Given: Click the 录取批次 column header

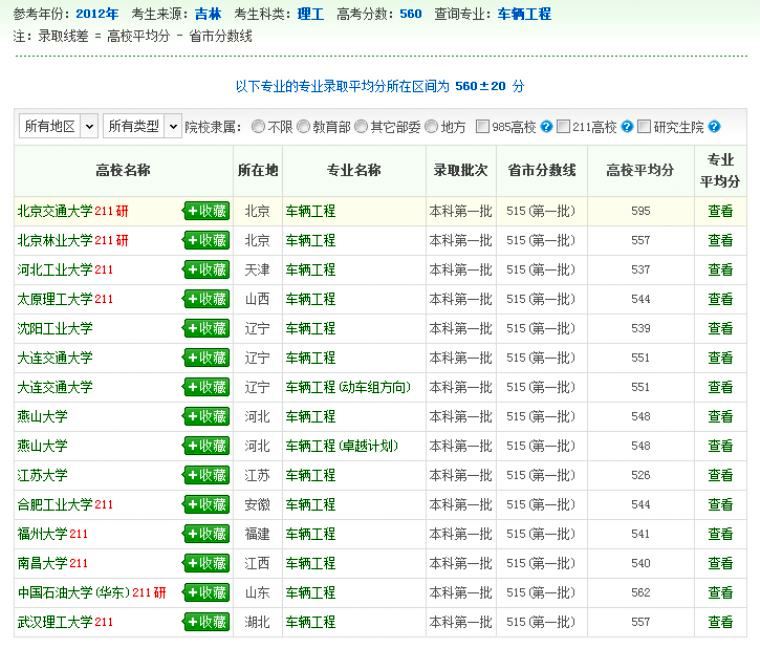Looking at the screenshot, I should [460, 170].
